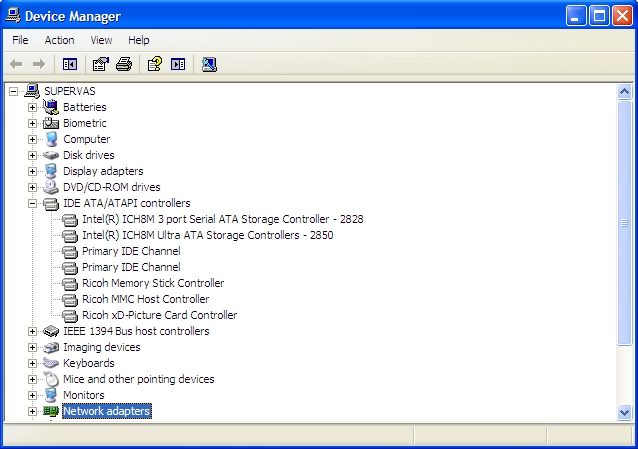This screenshot has height=449, width=638.
Task: Click the Ricoh MMC Host Controller icon
Action: pos(70,299)
